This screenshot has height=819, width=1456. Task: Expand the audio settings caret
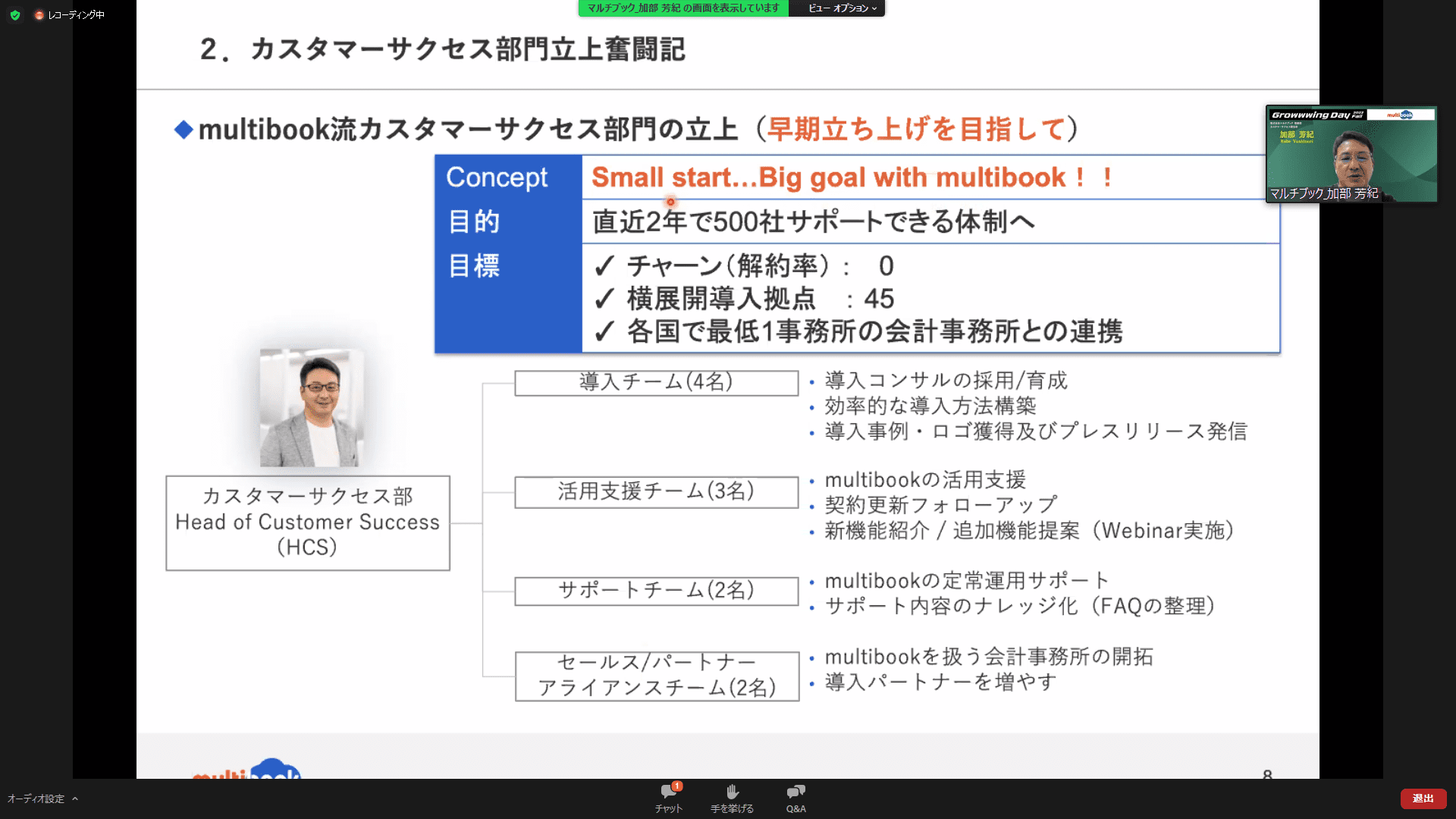tap(75, 799)
